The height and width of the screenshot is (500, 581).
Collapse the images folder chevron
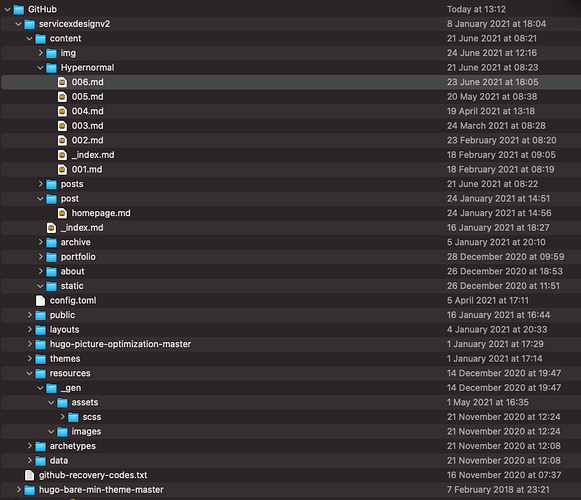click(x=51, y=431)
